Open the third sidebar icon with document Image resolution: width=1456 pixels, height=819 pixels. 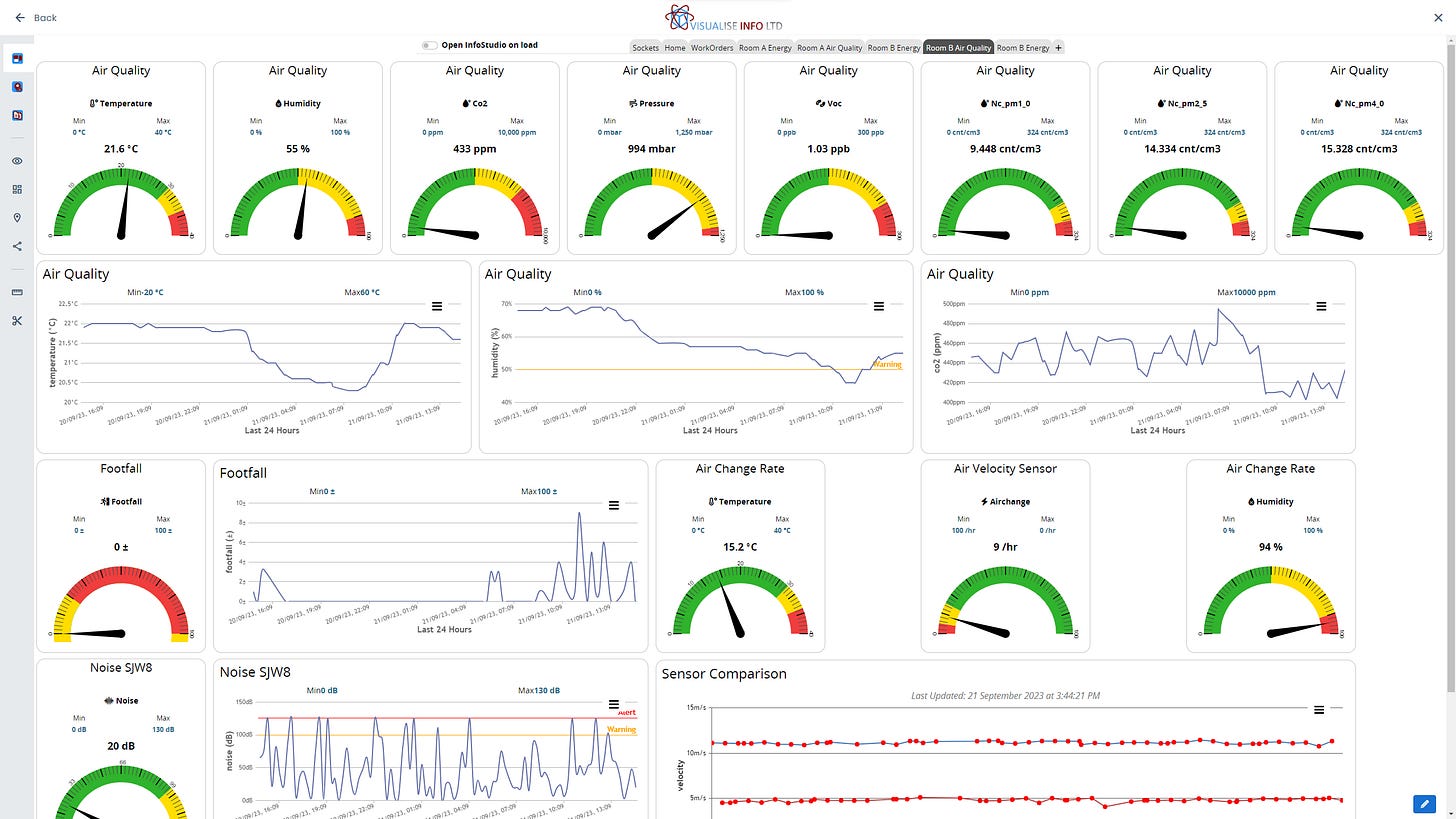click(x=17, y=116)
